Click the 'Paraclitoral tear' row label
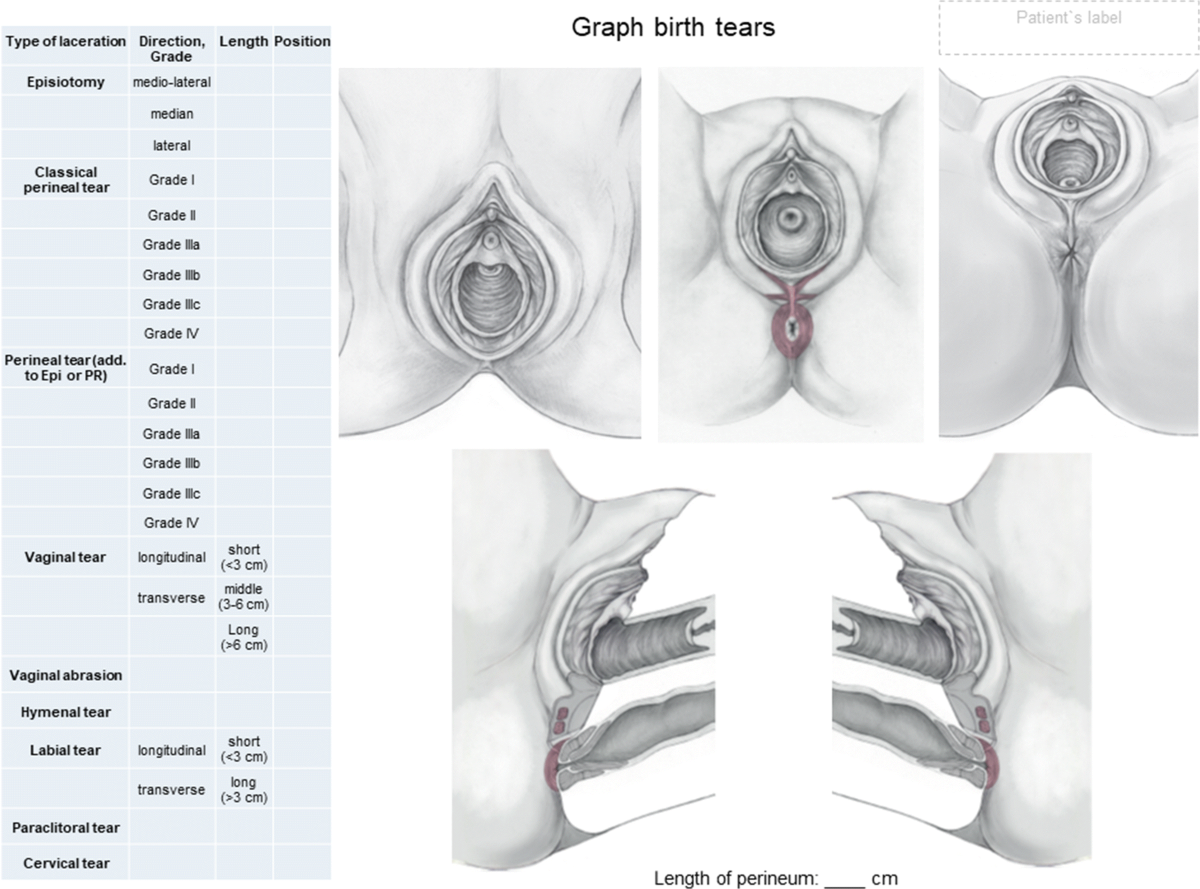 click(66, 828)
